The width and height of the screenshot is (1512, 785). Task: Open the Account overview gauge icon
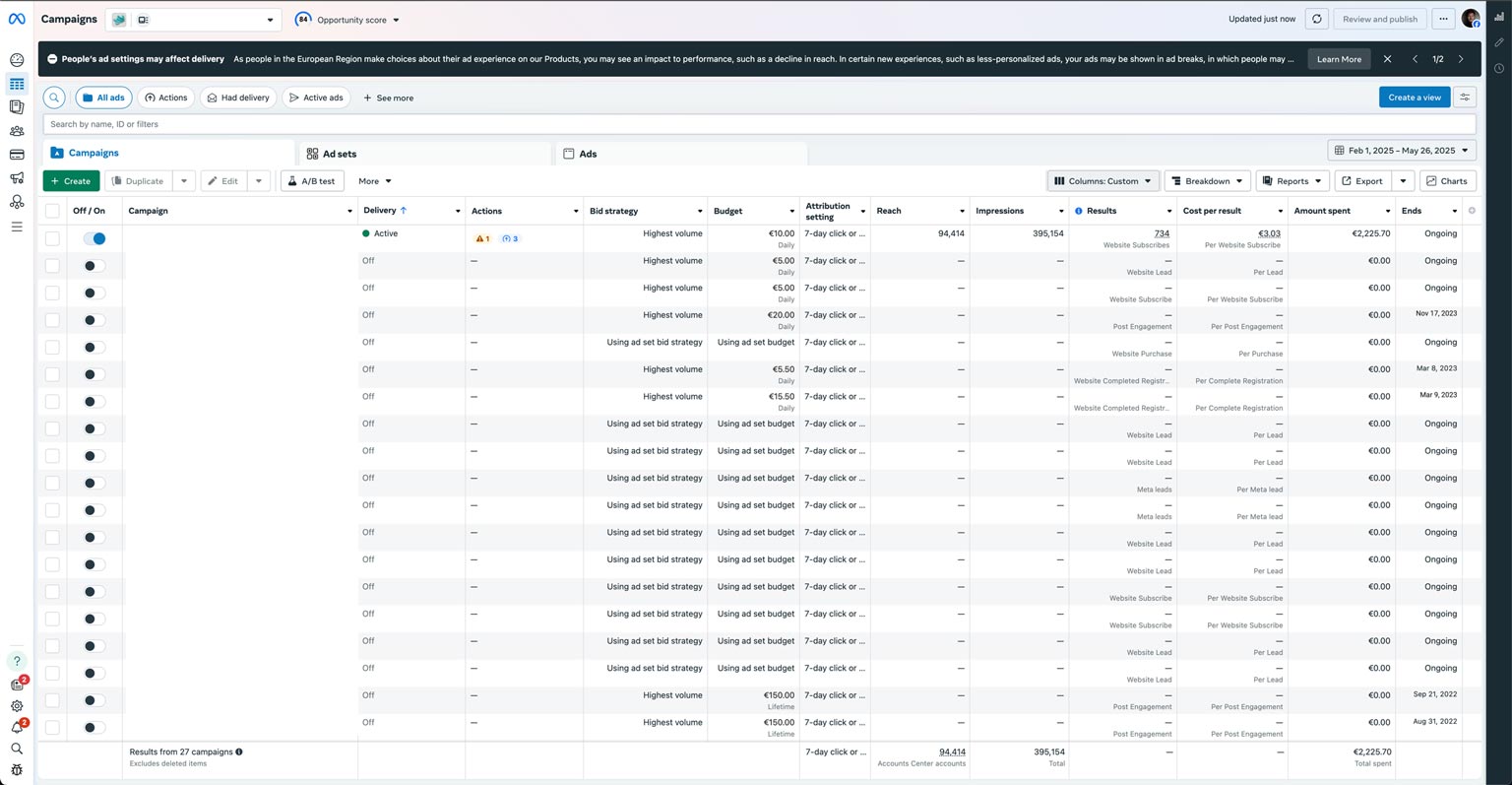click(17, 60)
